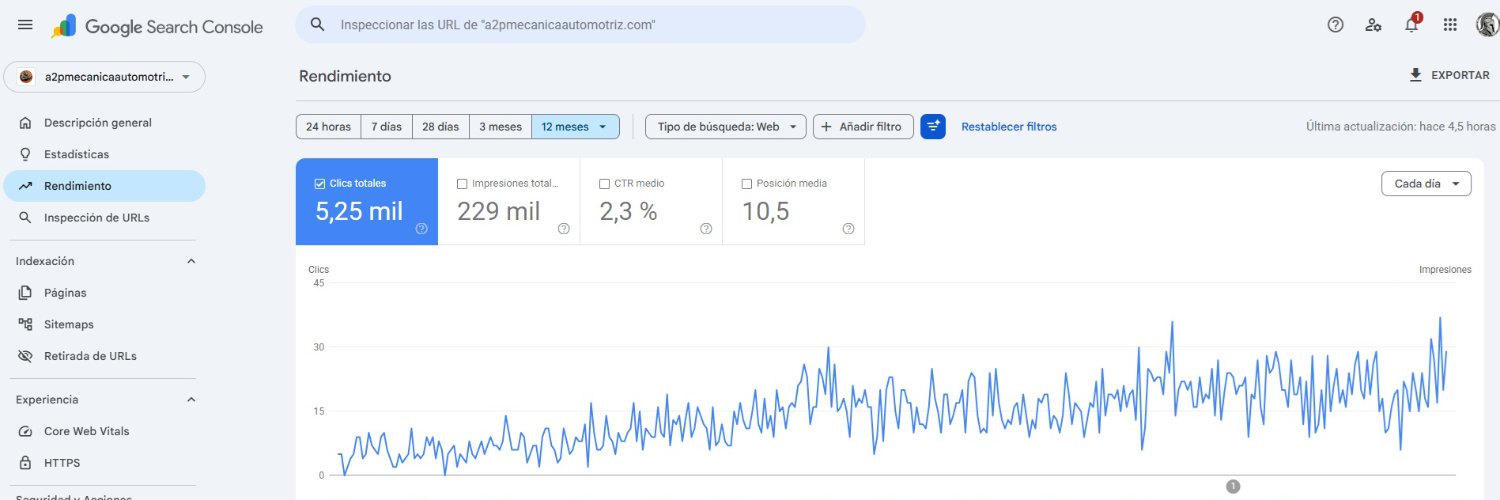This screenshot has height=500, width=1500.
Task: Click the blue filter options icon
Action: point(933,126)
